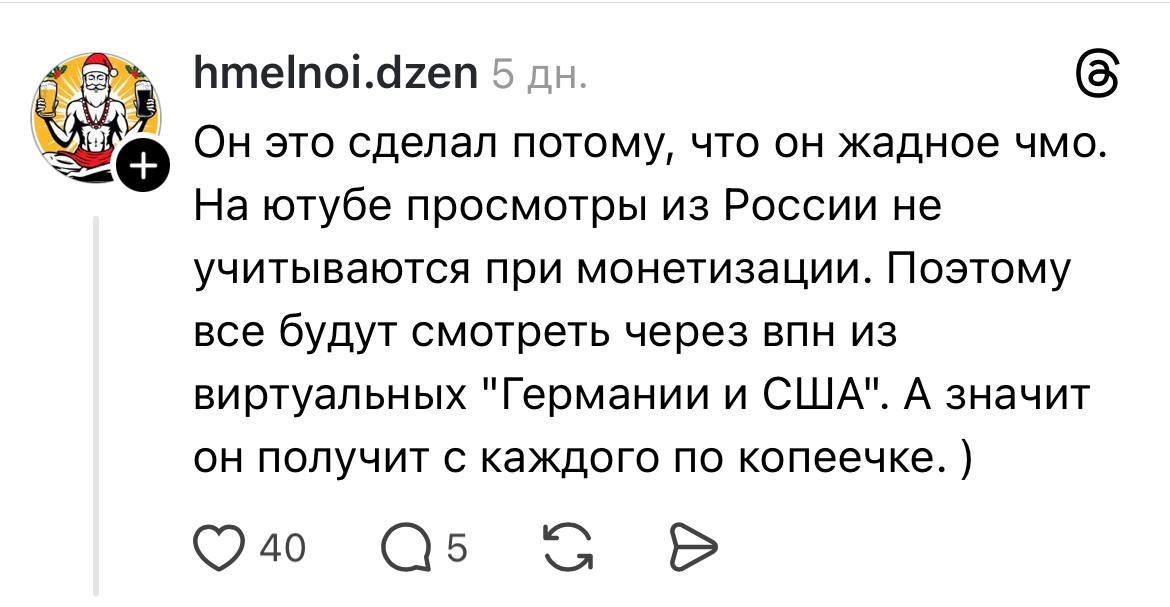This screenshot has height=607, width=1170.
Task: Click the thread line below the avatar
Action: pyautogui.click(x=96, y=400)
